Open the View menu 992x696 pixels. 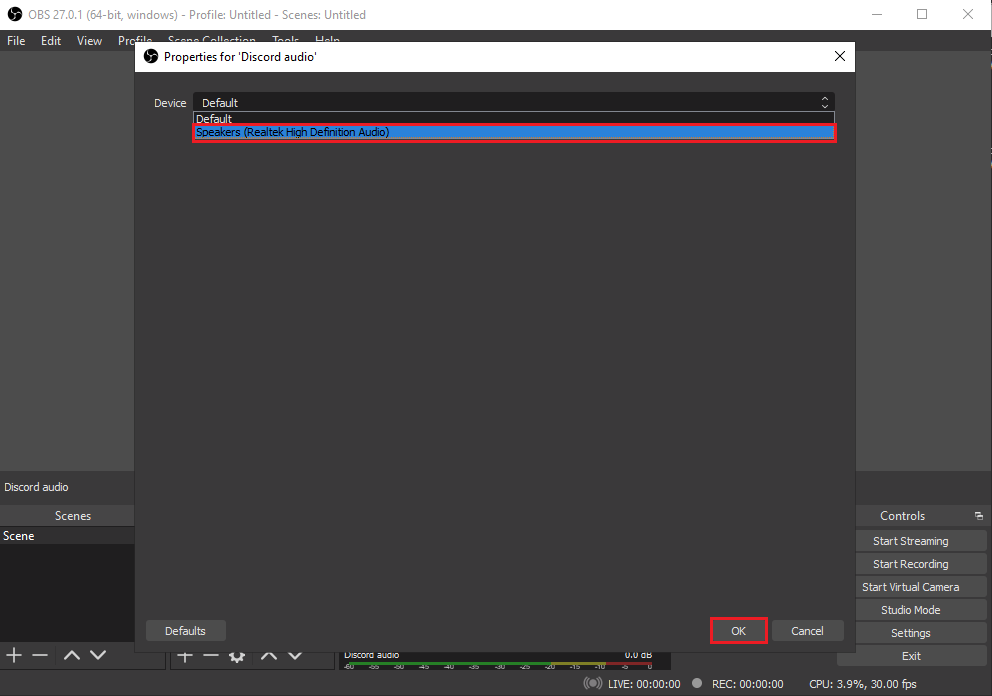coord(89,40)
